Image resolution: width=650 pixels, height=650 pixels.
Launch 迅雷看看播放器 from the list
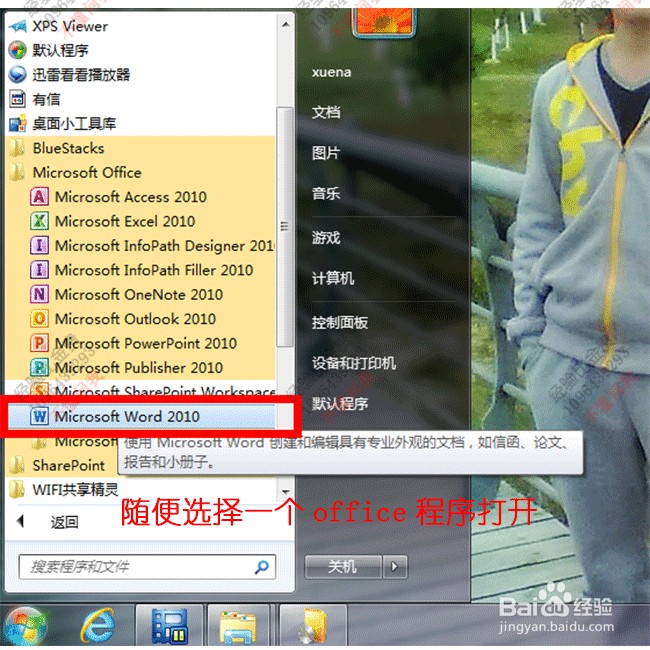tap(141, 75)
